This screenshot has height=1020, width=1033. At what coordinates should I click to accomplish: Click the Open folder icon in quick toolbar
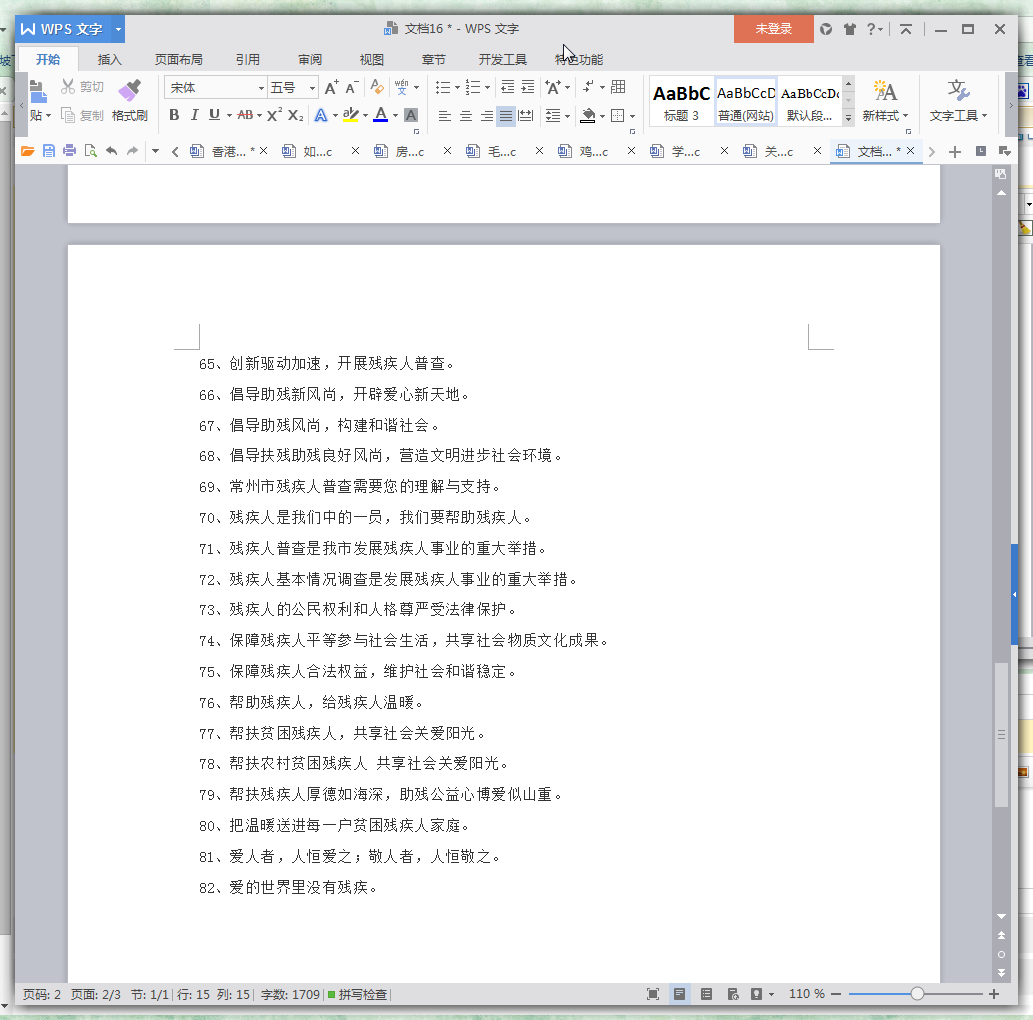click(x=28, y=151)
